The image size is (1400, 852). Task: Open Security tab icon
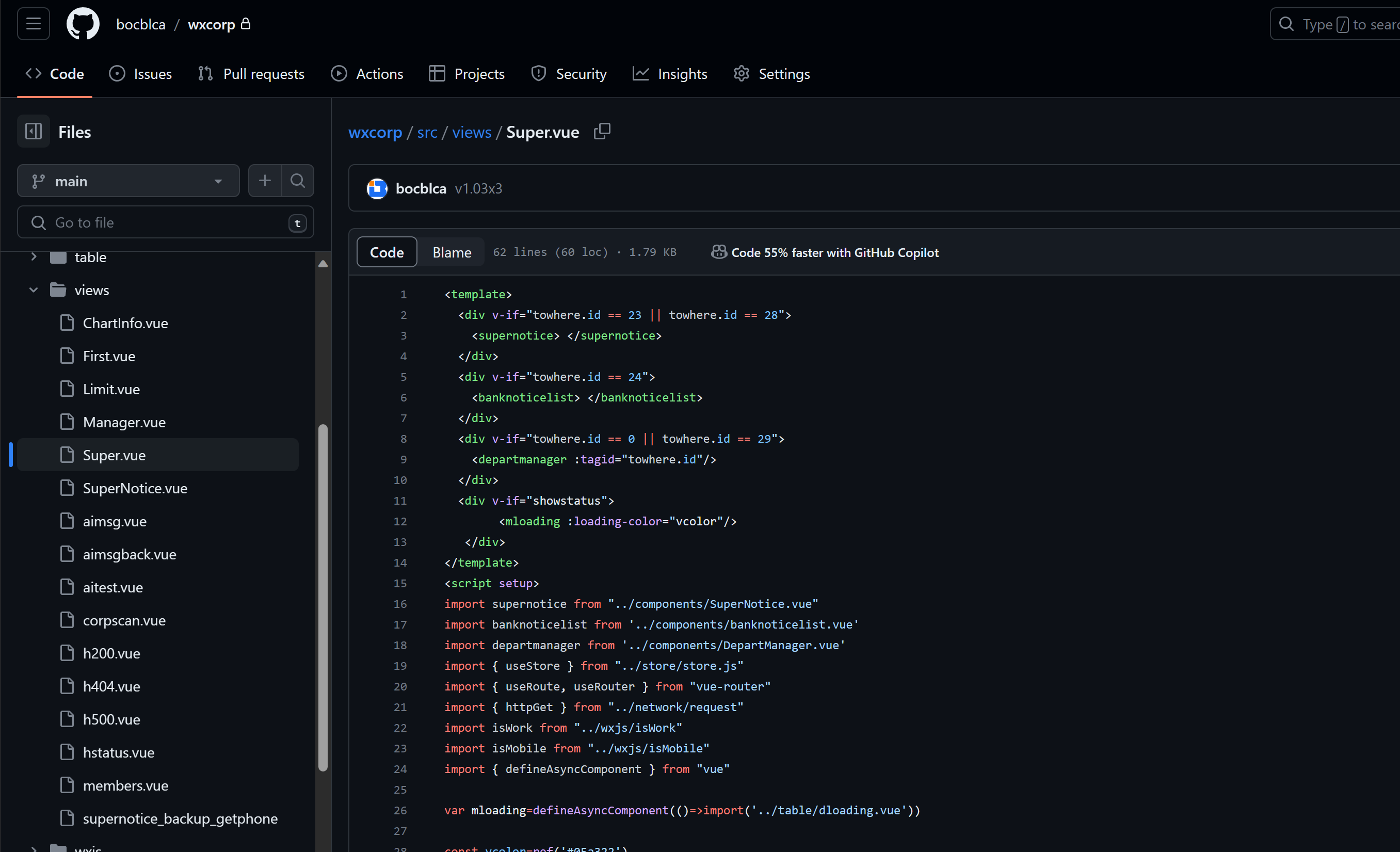pyautogui.click(x=539, y=73)
